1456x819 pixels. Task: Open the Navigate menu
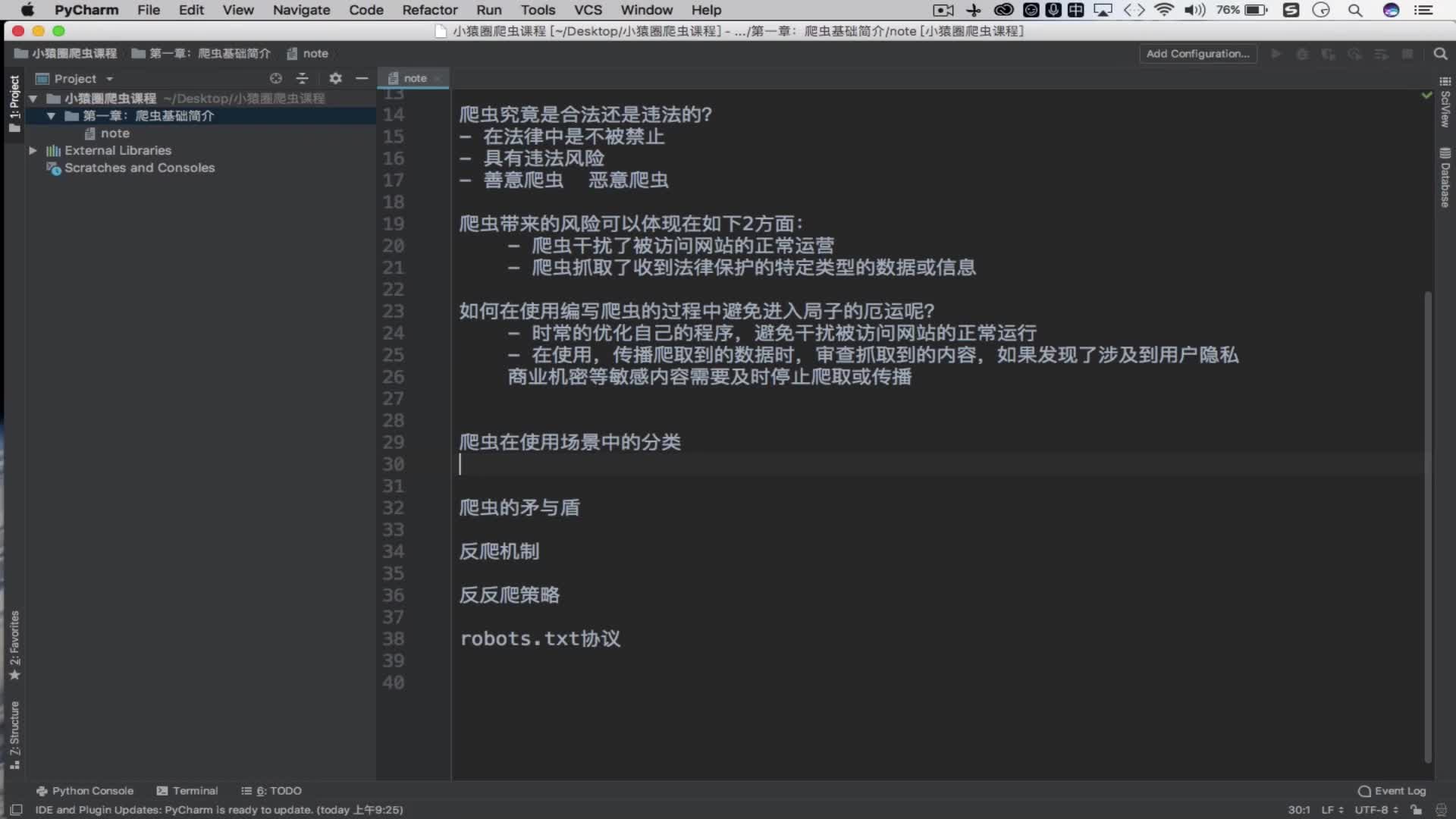pyautogui.click(x=301, y=10)
